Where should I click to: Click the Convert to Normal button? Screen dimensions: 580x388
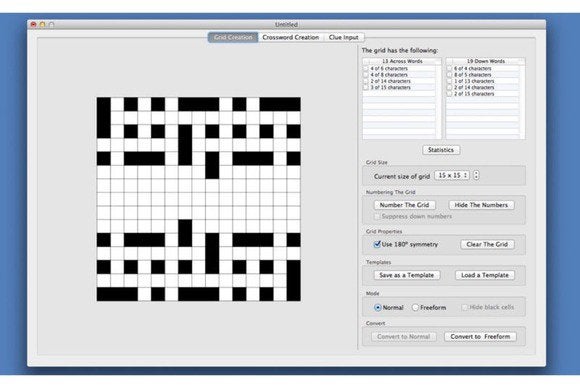point(404,337)
